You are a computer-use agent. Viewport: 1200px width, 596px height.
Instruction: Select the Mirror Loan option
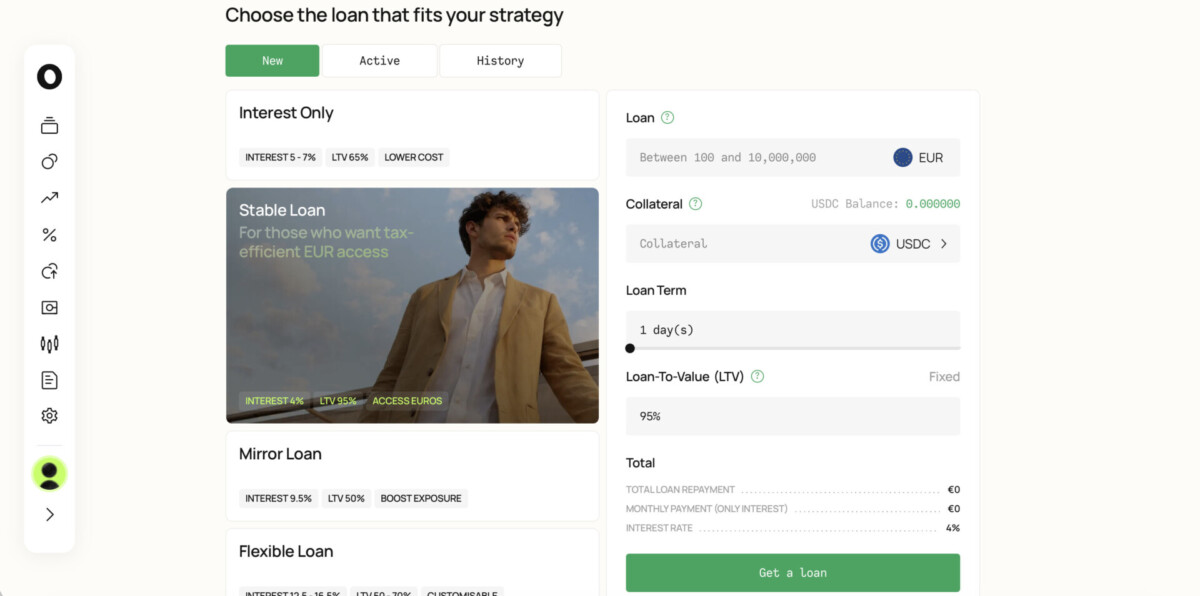[412, 475]
